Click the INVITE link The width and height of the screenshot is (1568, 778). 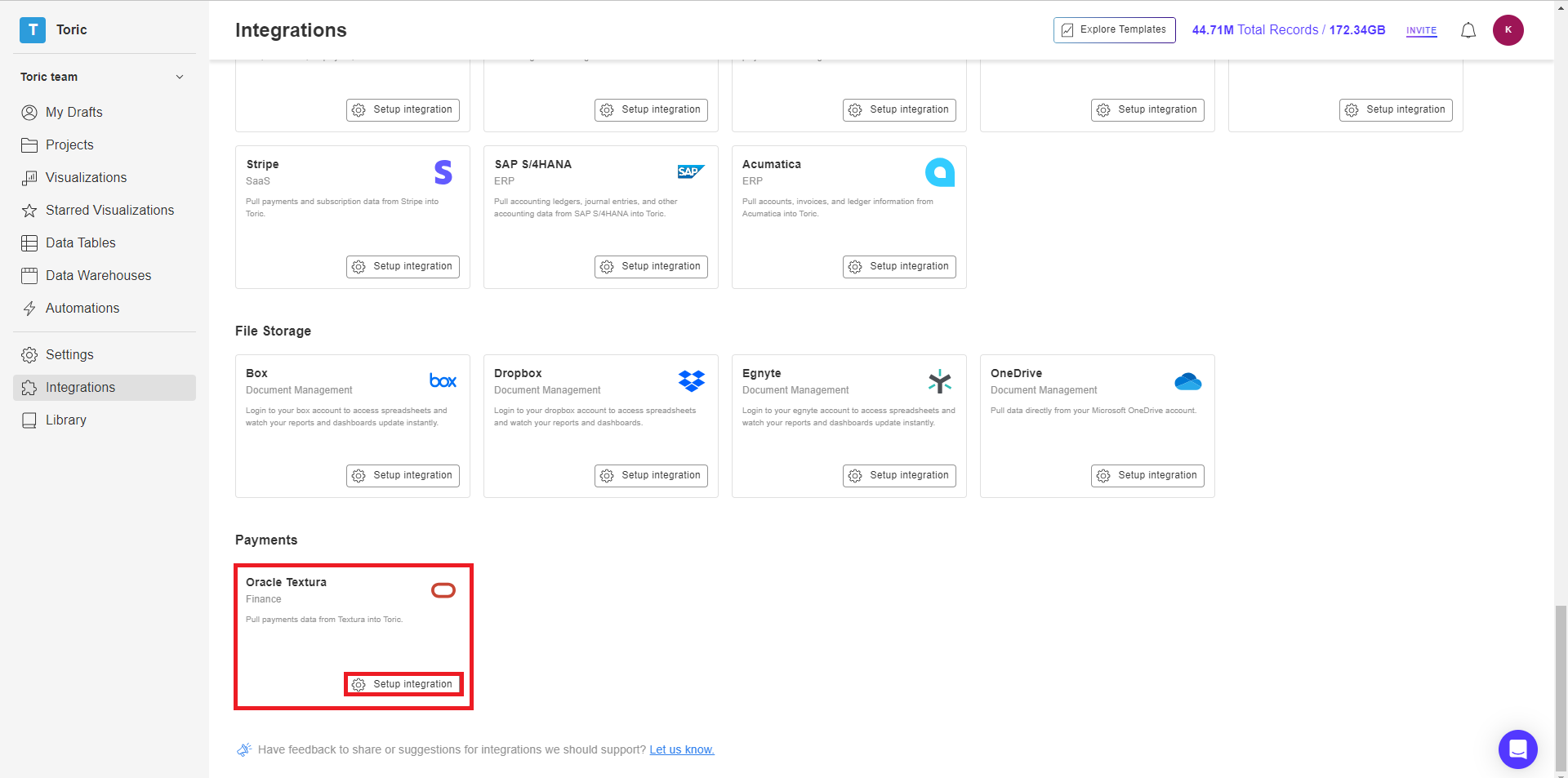[x=1421, y=30]
